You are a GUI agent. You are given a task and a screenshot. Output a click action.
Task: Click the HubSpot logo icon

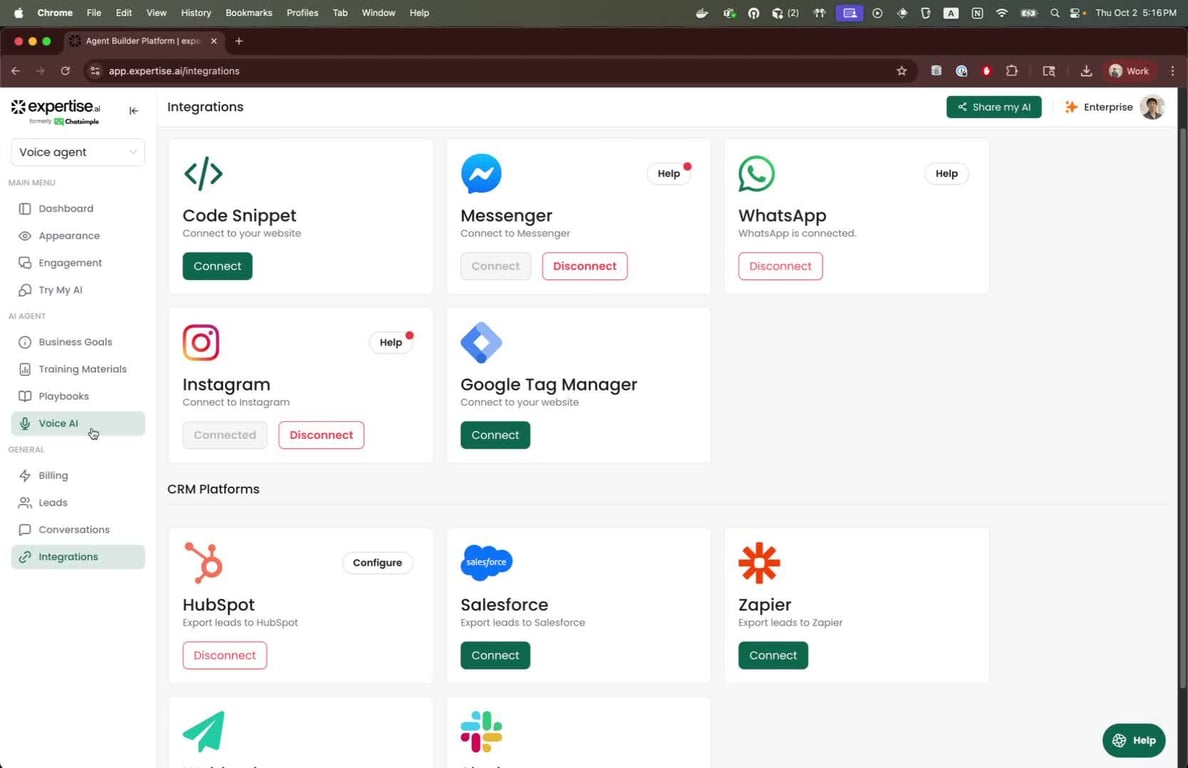203,563
